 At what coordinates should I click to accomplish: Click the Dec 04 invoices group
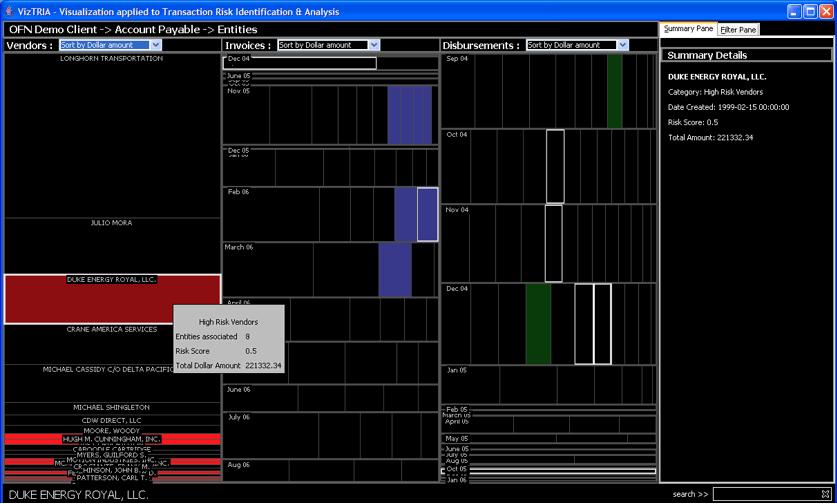point(299,63)
